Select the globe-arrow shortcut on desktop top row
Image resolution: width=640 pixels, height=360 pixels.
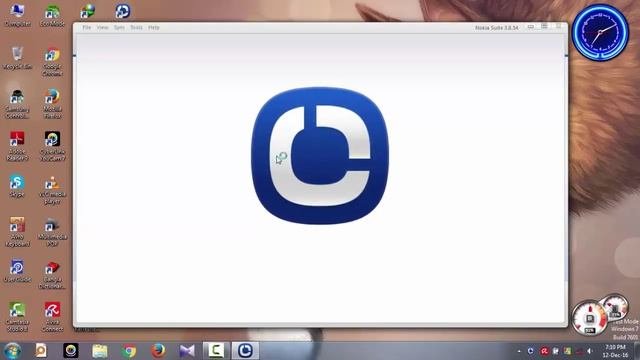pyautogui.click(x=87, y=11)
